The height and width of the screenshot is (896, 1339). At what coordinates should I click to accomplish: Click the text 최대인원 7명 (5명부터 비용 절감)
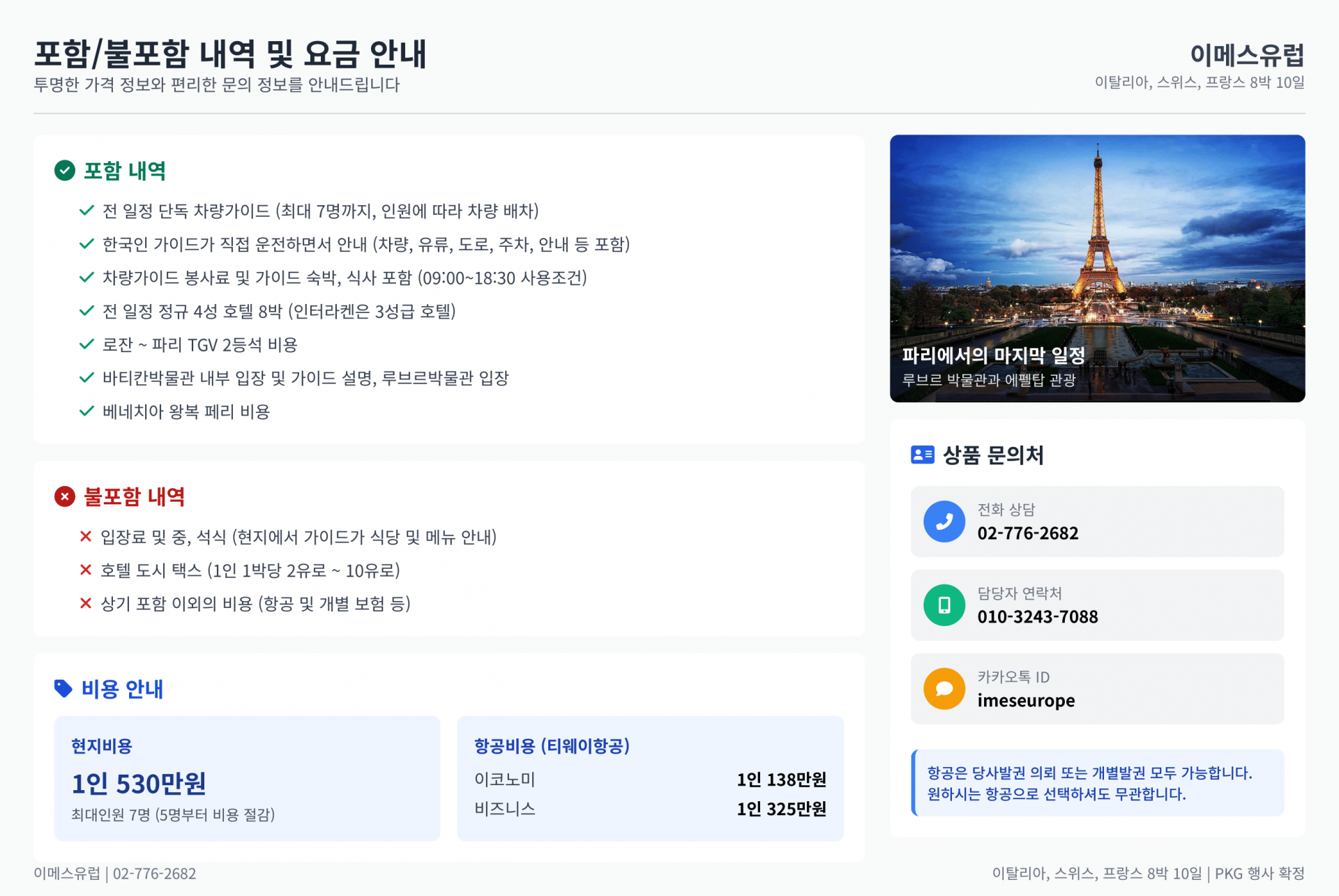(x=173, y=814)
